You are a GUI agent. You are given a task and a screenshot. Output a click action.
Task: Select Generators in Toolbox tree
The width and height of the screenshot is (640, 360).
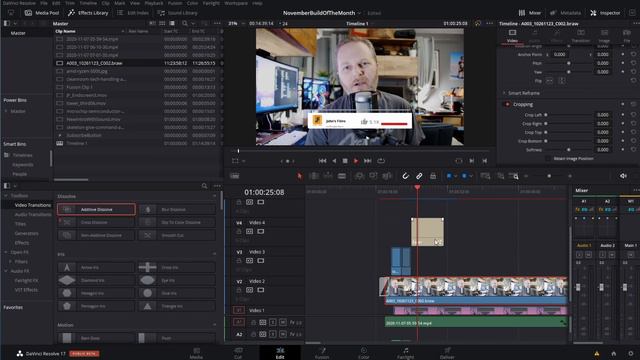pos(26,233)
